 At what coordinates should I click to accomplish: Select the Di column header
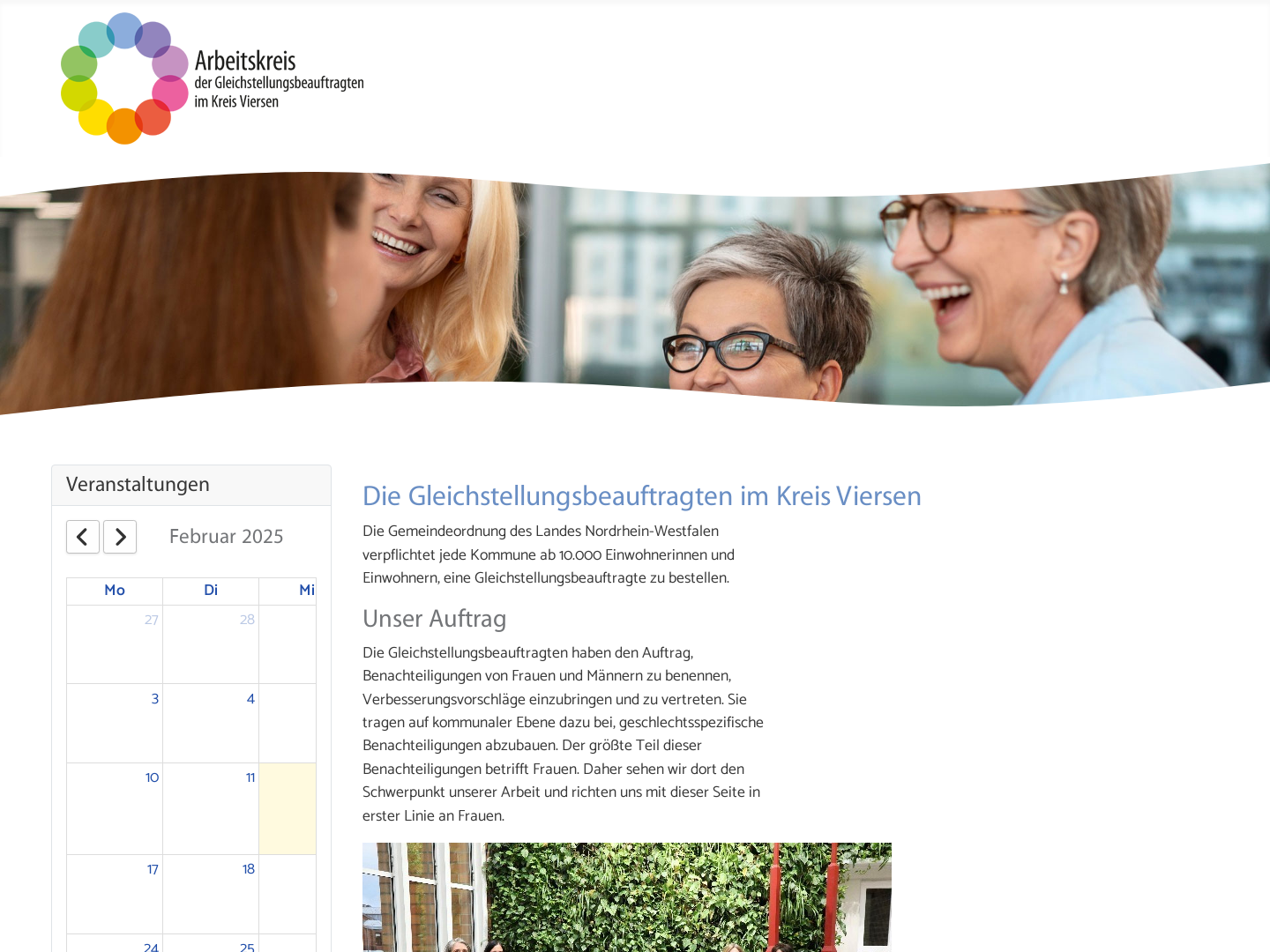pos(211,591)
